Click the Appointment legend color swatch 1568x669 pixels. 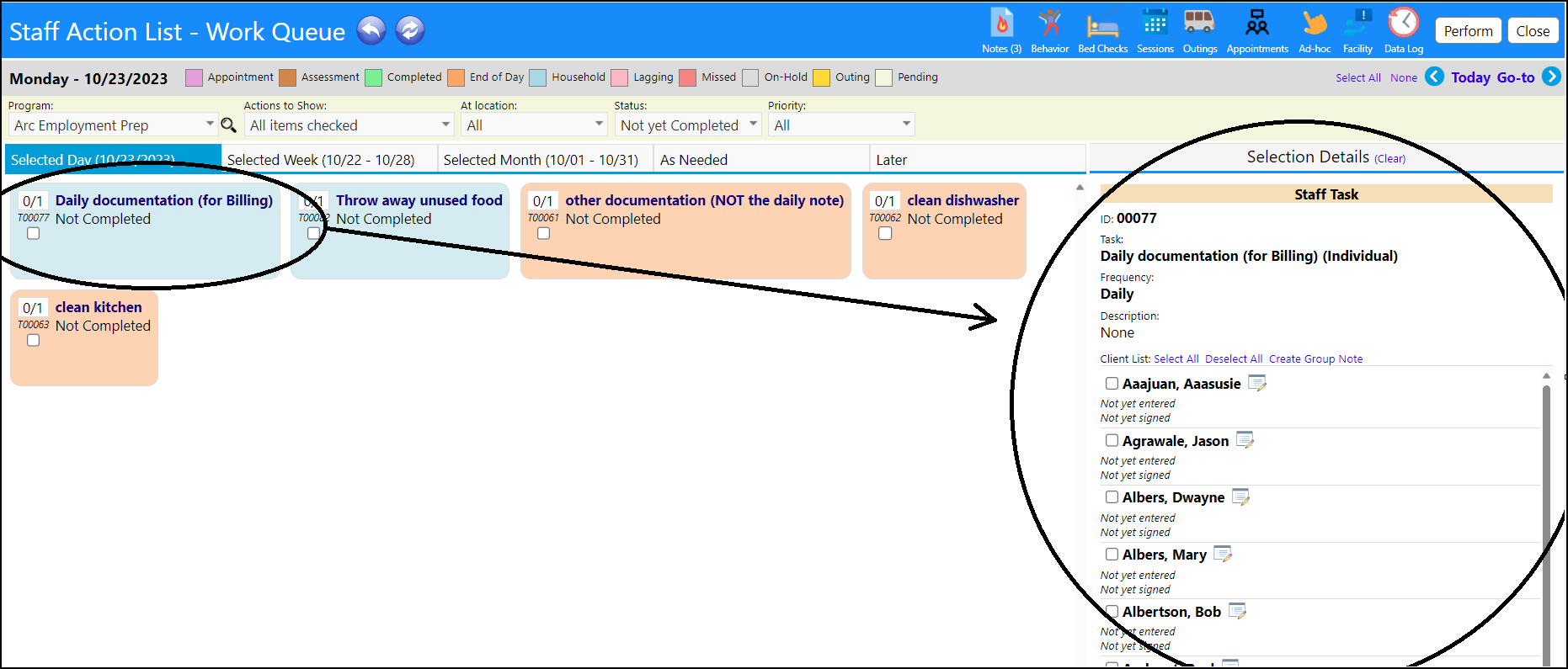coord(194,77)
